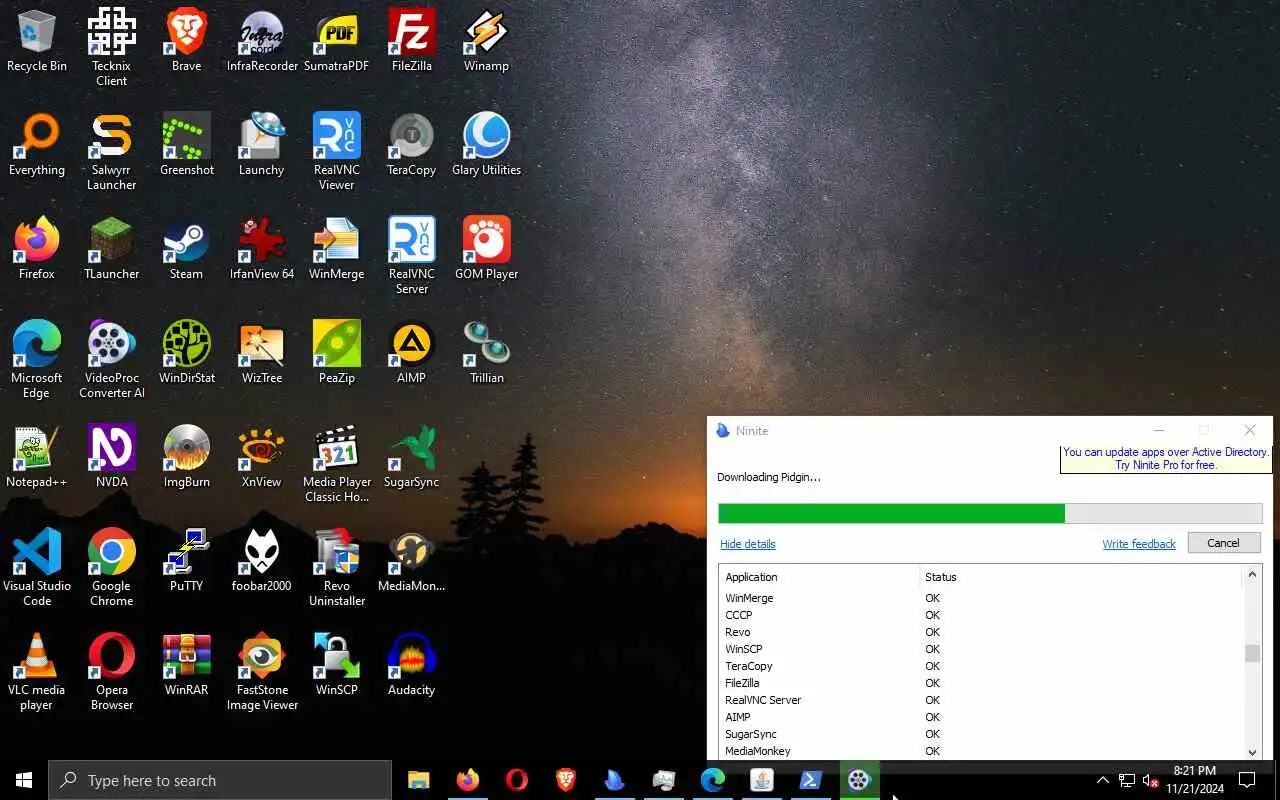Screen dimensions: 1280x800
Task: Open the Recycle Bin desktop icon
Action: pos(37,41)
